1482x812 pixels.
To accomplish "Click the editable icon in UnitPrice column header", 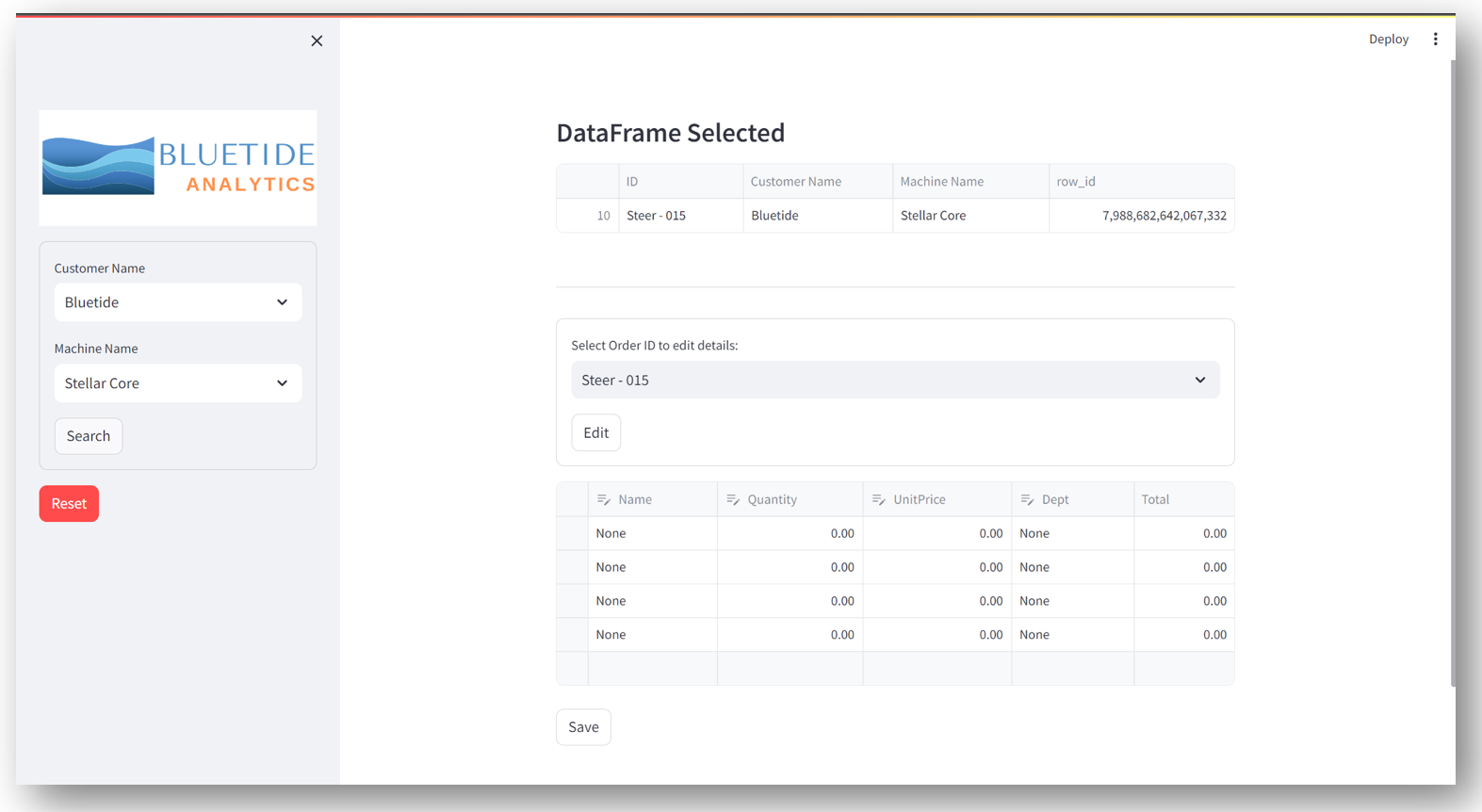I will click(879, 499).
